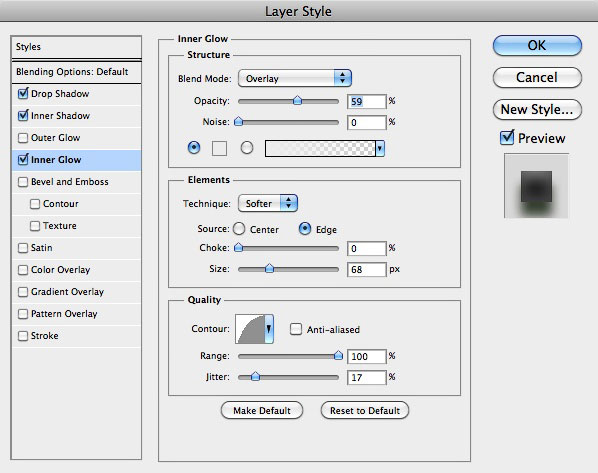Enable the Satin effect checkbox
The width and height of the screenshot is (598, 473).
click(x=23, y=248)
